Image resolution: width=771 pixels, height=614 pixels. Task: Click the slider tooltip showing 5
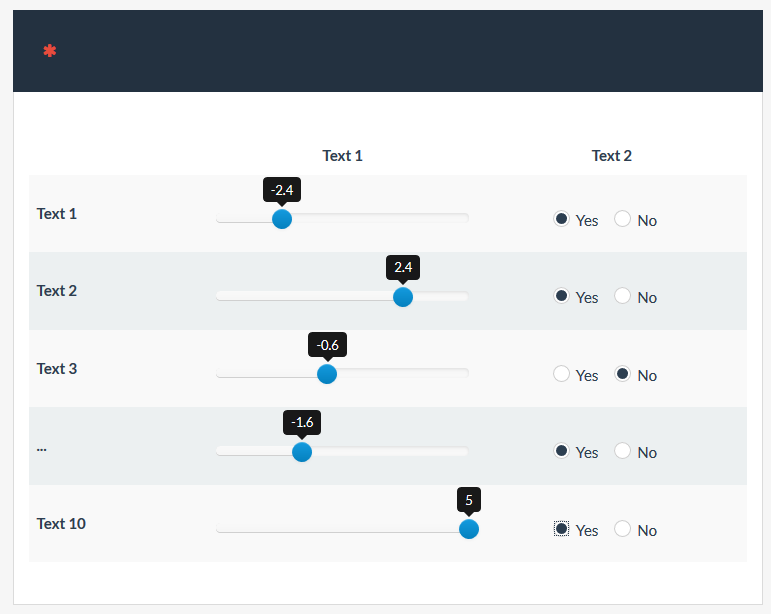(468, 500)
